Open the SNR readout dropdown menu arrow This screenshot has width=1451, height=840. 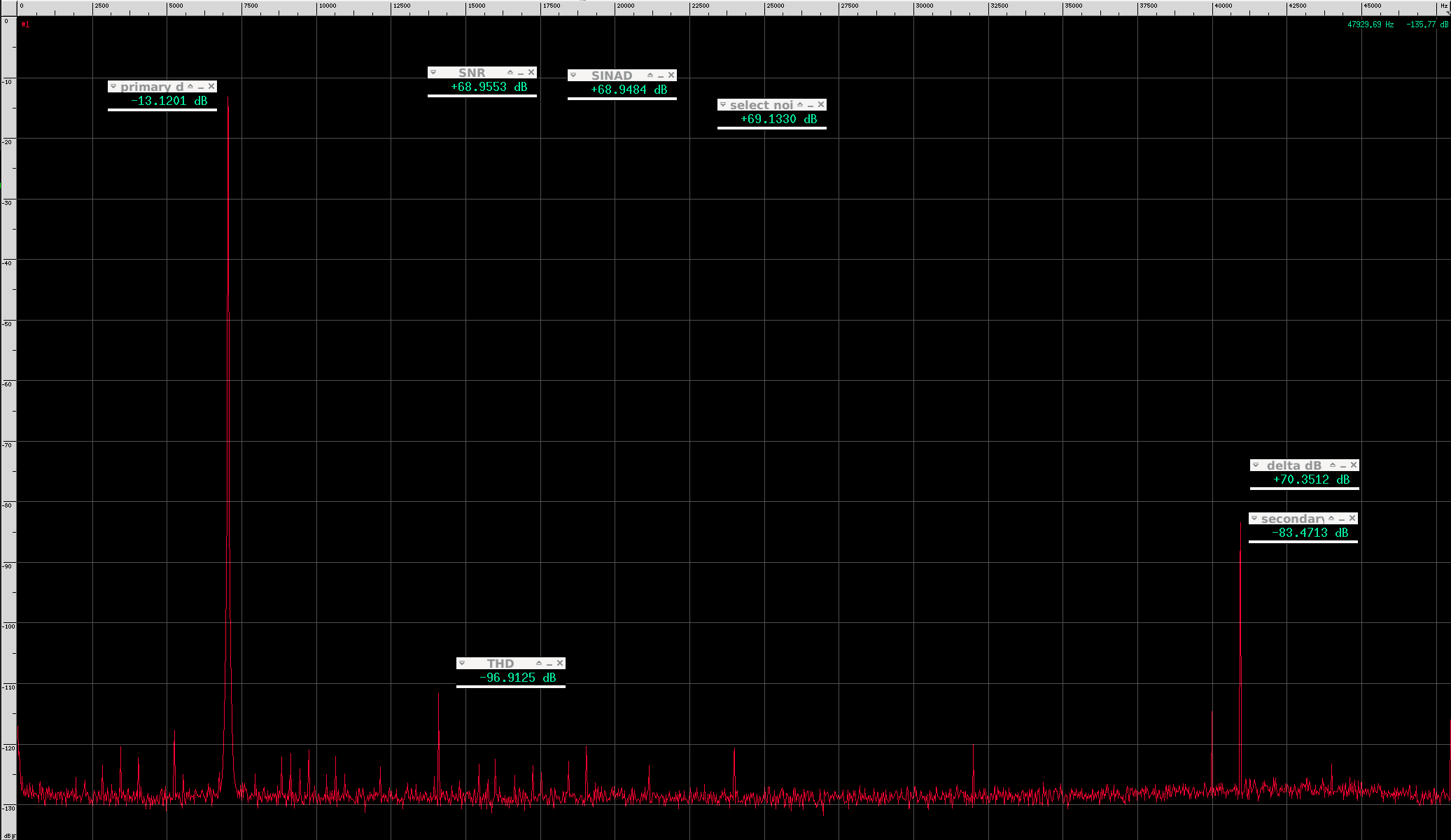pyautogui.click(x=433, y=73)
